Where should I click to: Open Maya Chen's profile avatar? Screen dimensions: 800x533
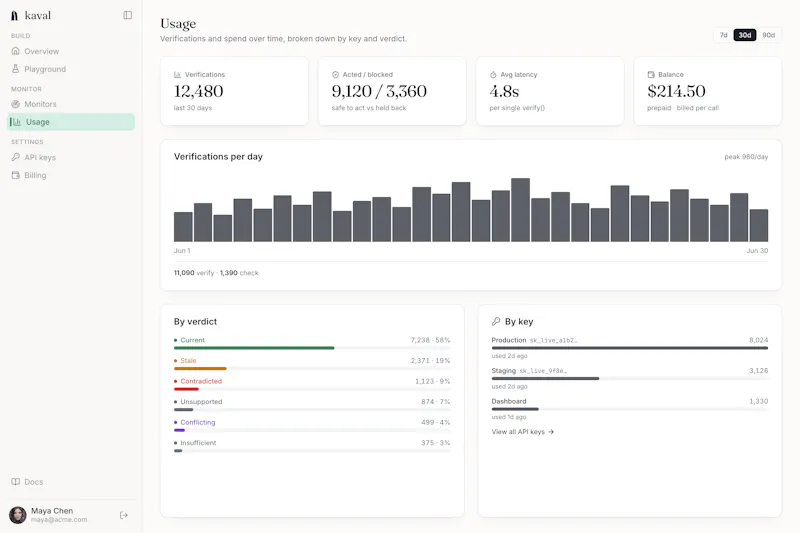click(x=18, y=515)
